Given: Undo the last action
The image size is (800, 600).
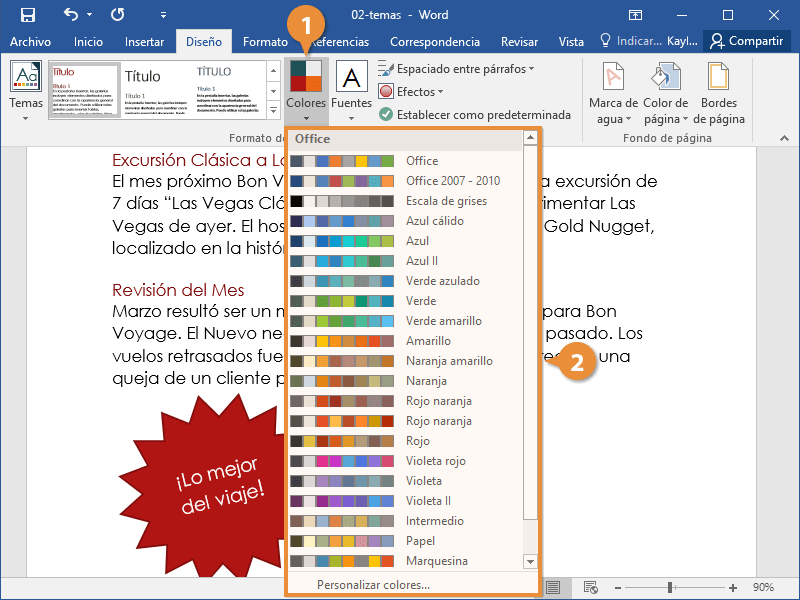Looking at the screenshot, I should (x=71, y=14).
